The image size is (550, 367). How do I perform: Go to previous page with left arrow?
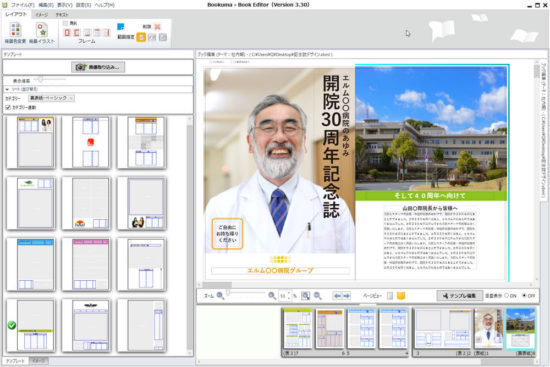pos(337,296)
